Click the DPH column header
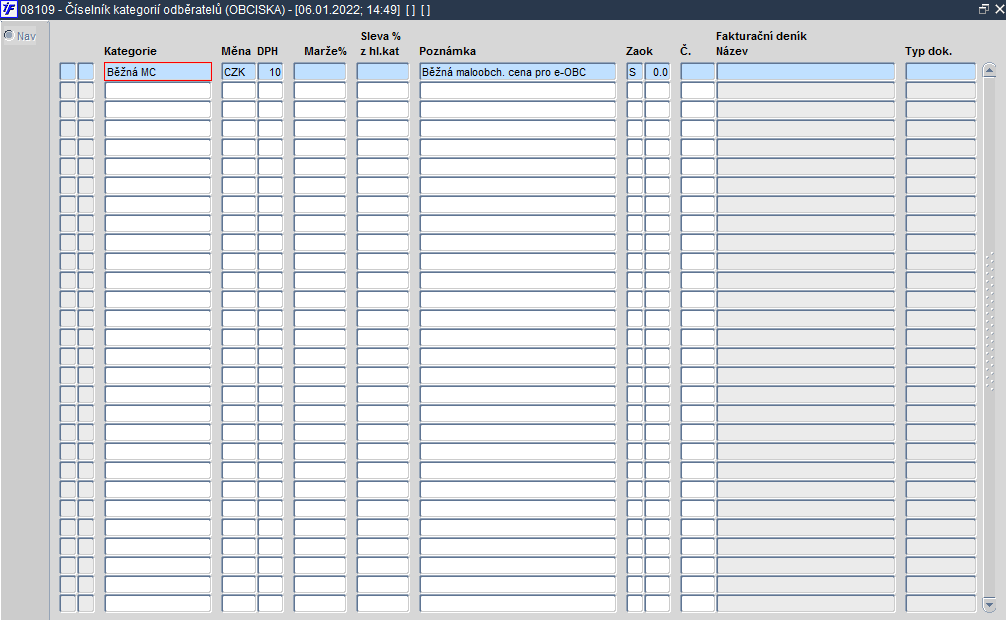The image size is (1006, 620). pos(268,51)
